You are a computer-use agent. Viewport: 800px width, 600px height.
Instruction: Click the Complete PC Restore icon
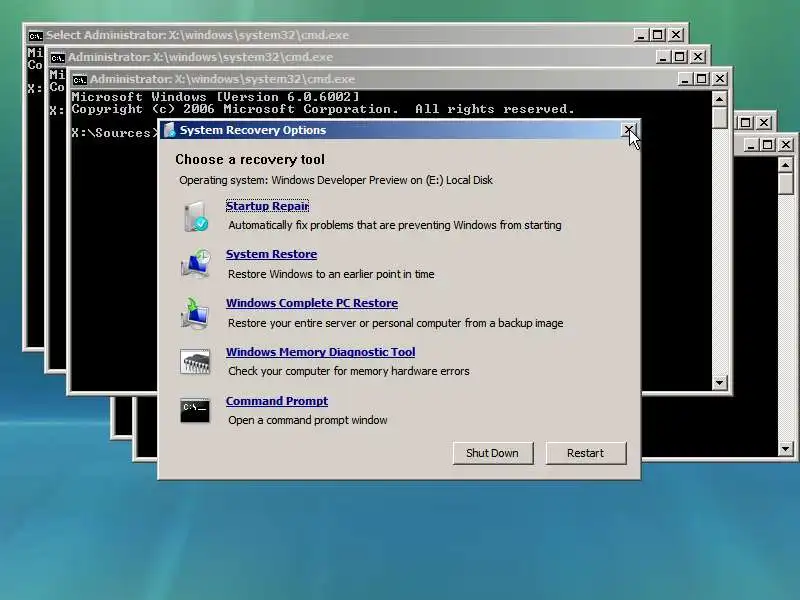pyautogui.click(x=195, y=313)
